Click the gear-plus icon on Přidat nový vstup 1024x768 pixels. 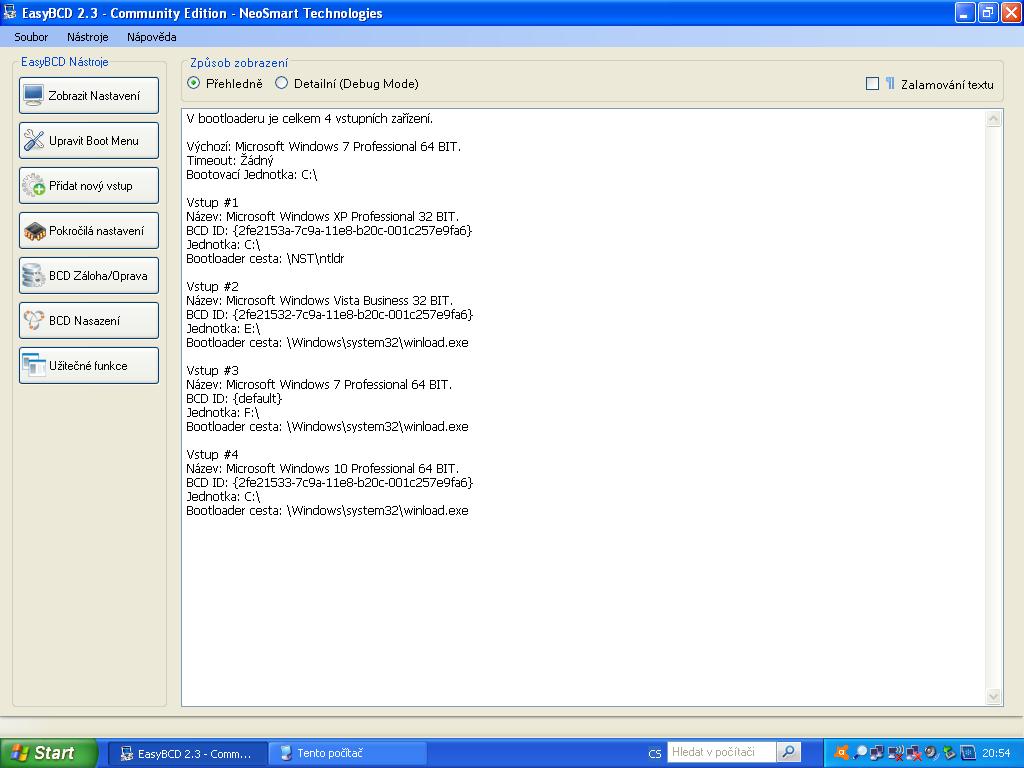(34, 185)
